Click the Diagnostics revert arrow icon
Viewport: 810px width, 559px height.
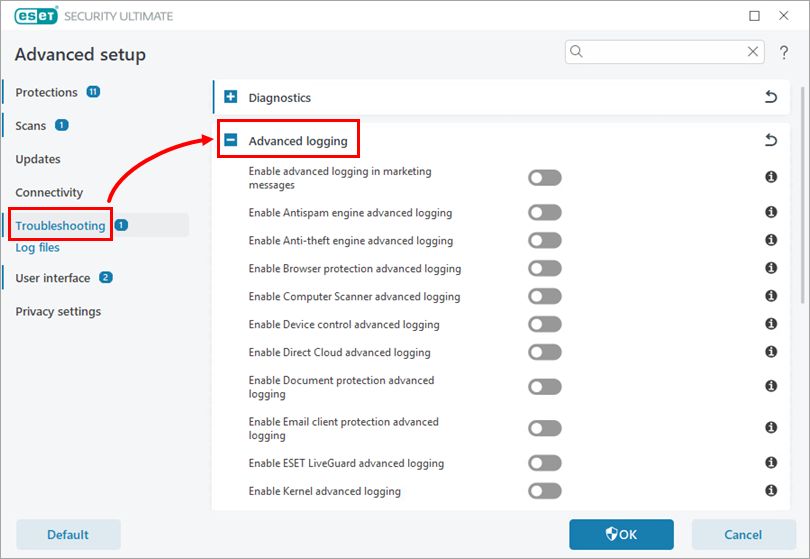(x=770, y=97)
